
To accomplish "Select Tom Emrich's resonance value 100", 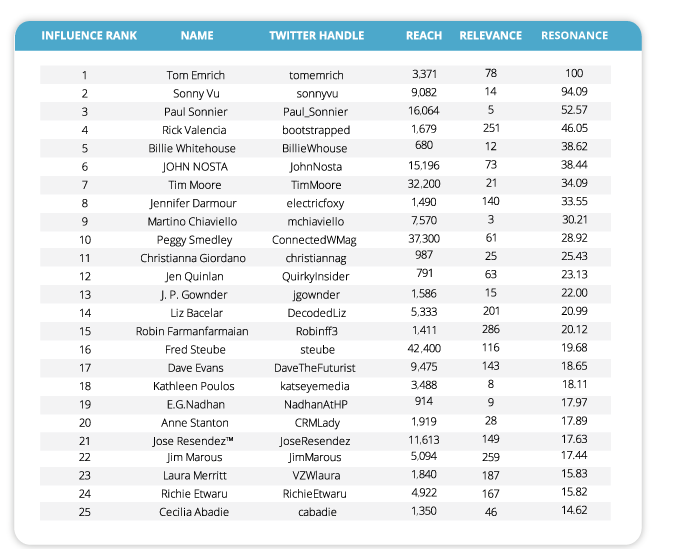I will [x=574, y=75].
